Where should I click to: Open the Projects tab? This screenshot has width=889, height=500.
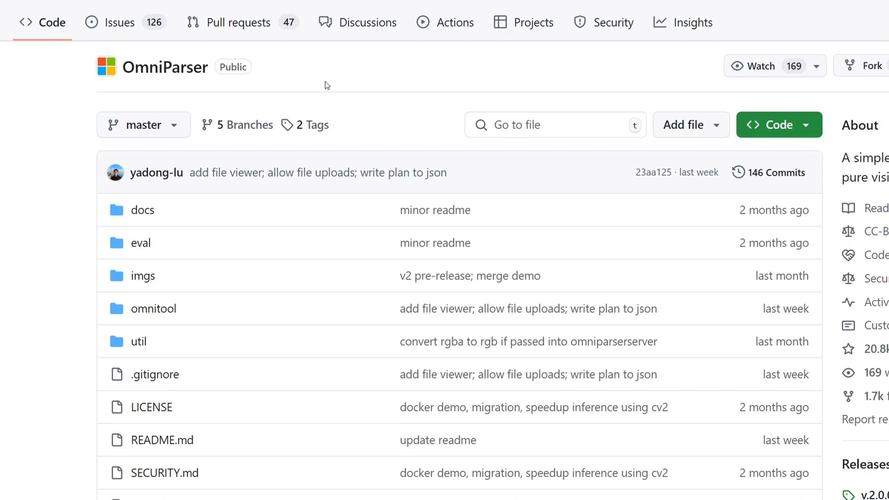[523, 22]
